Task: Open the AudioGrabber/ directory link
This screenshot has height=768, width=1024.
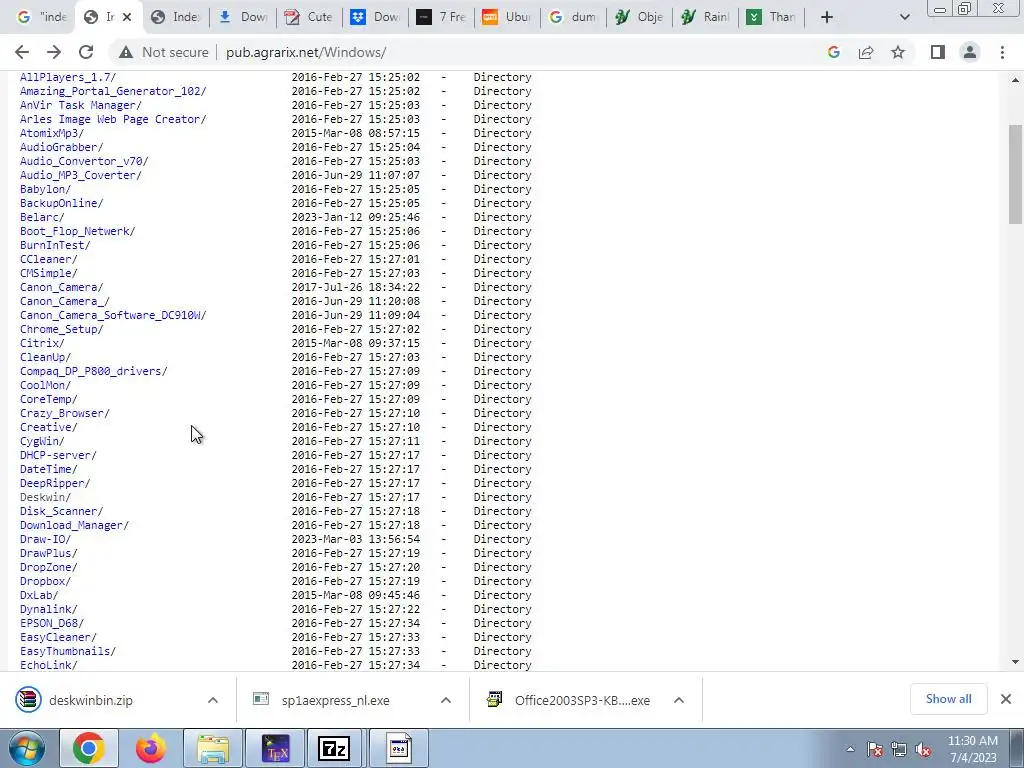Action: [61, 147]
